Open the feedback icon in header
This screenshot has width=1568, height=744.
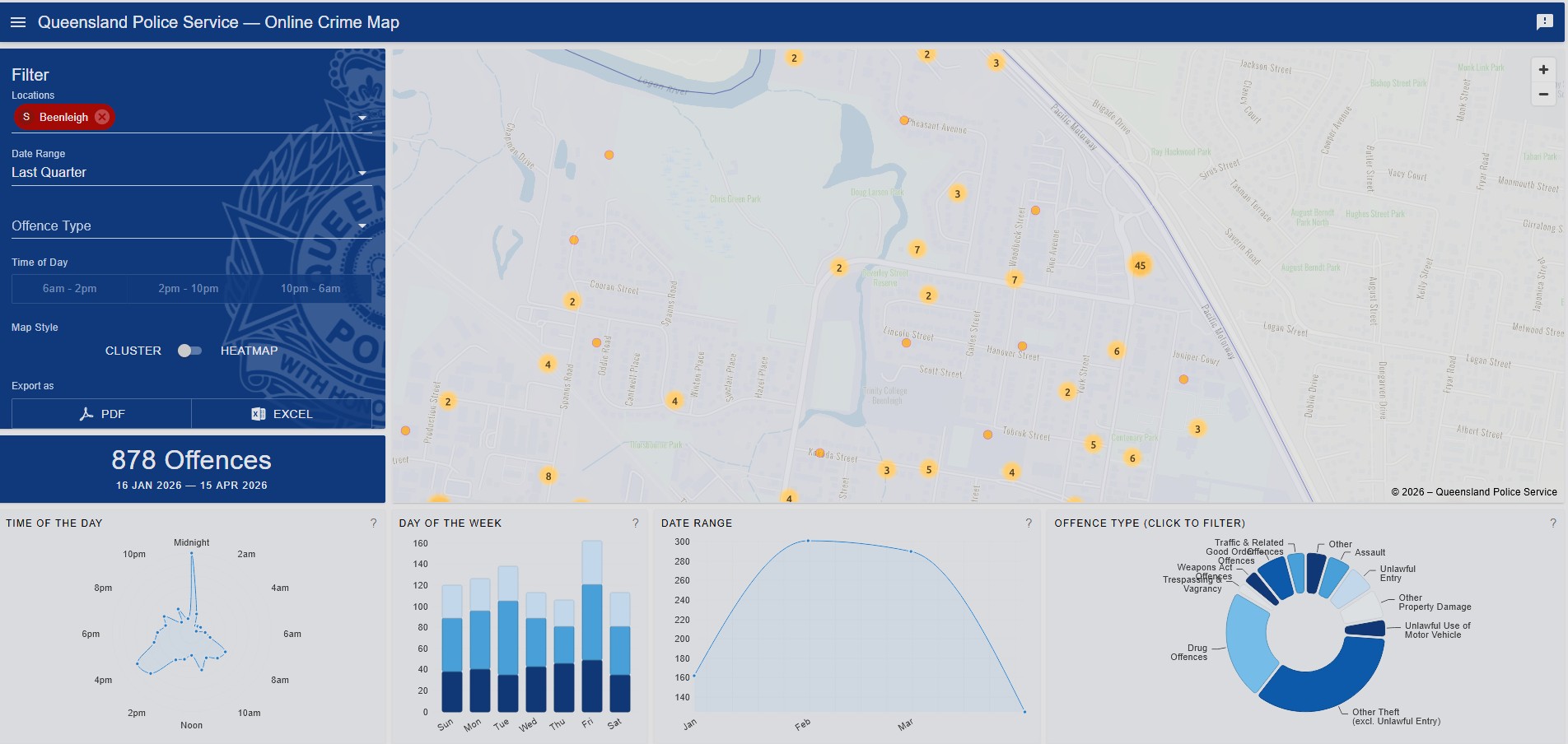point(1545,22)
